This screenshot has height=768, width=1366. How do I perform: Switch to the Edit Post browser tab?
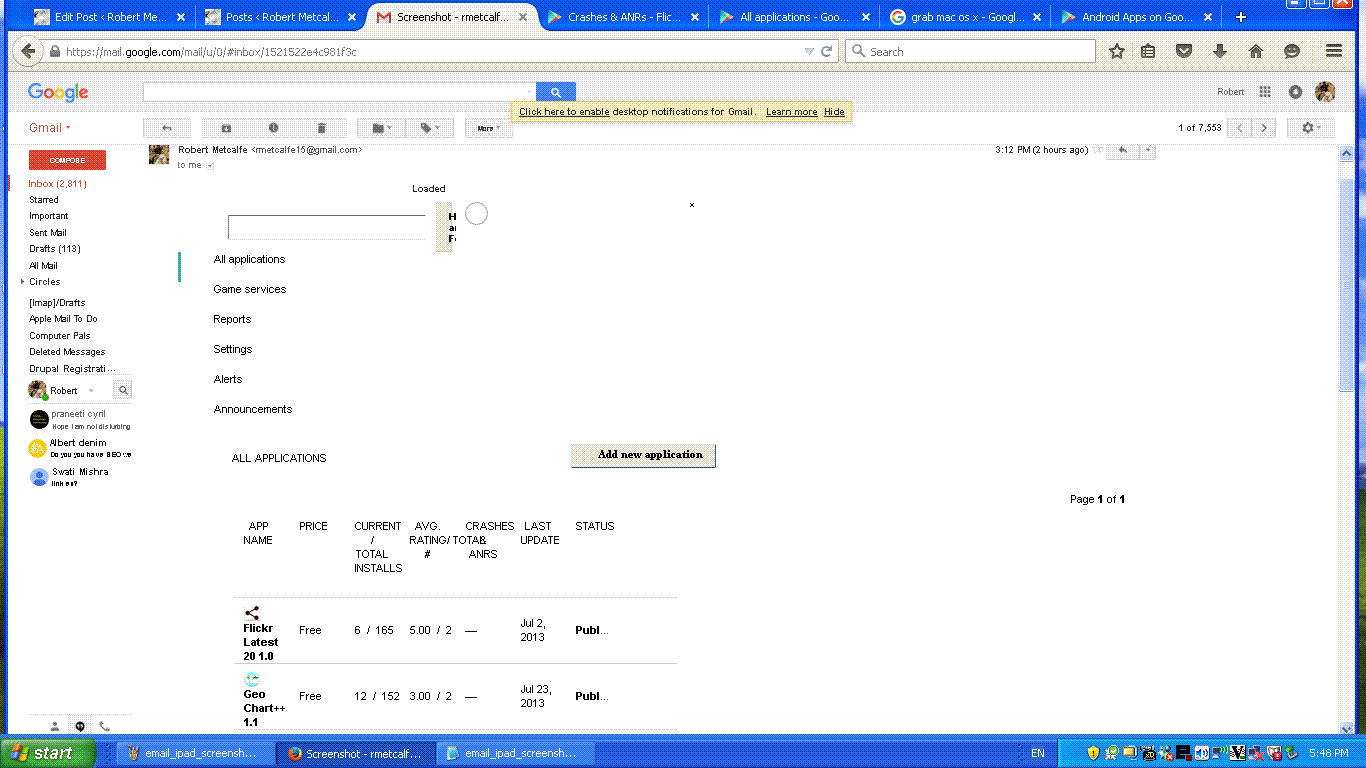point(108,17)
